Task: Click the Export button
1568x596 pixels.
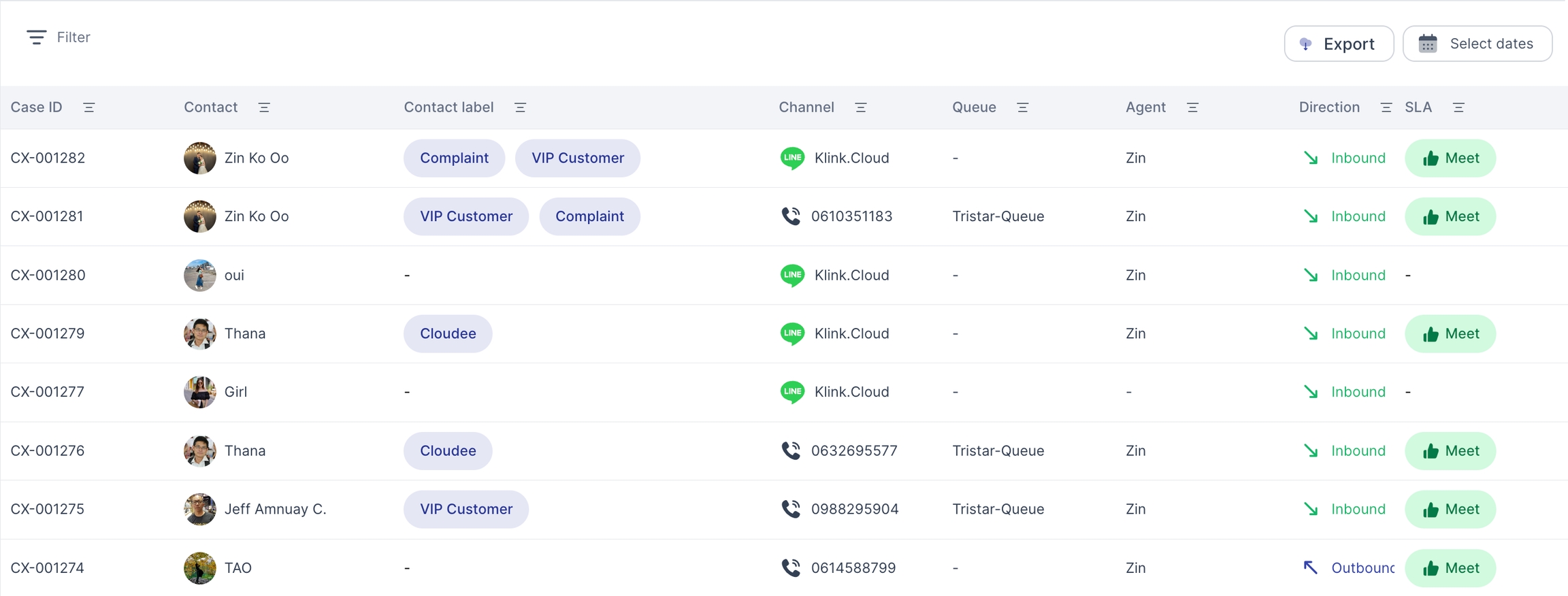Action: click(x=1338, y=44)
